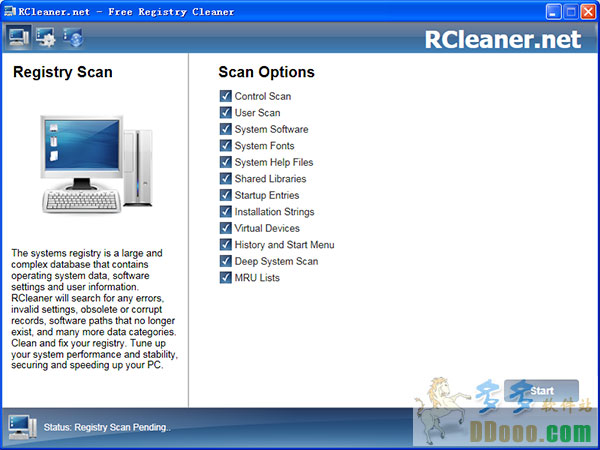Toggle the System Fonts checkbox

tap(225, 145)
